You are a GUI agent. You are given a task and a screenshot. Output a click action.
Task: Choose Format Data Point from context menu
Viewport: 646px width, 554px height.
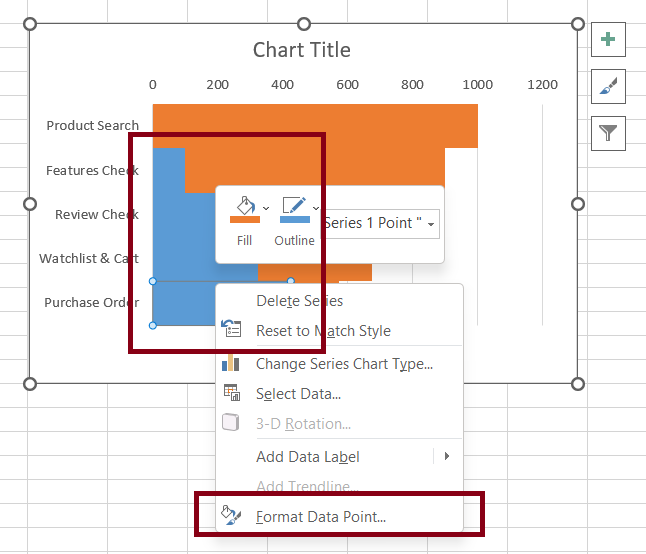tap(320, 517)
